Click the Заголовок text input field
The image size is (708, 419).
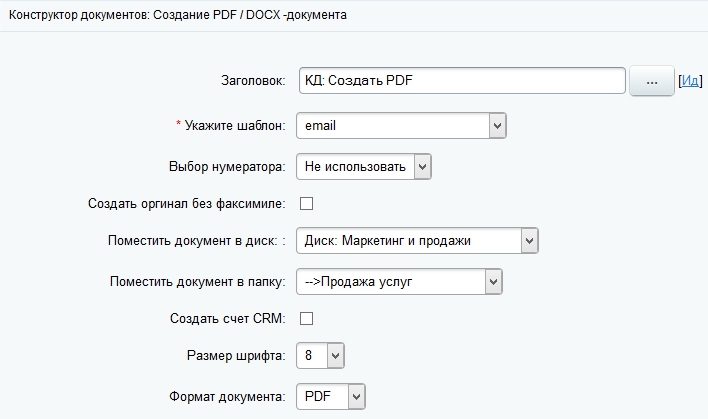461,81
